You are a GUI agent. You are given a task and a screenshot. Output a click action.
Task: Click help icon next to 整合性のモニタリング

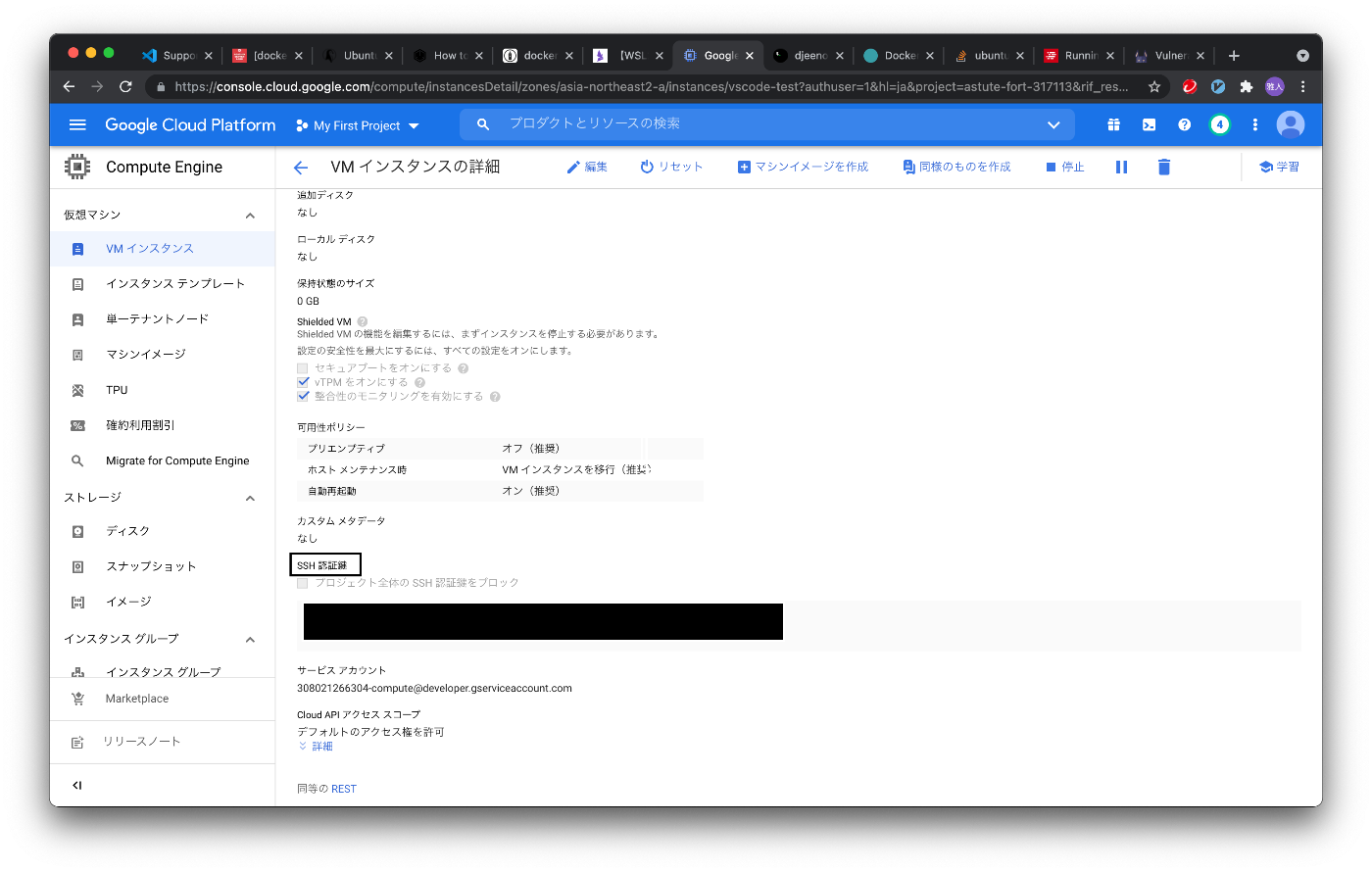point(495,397)
